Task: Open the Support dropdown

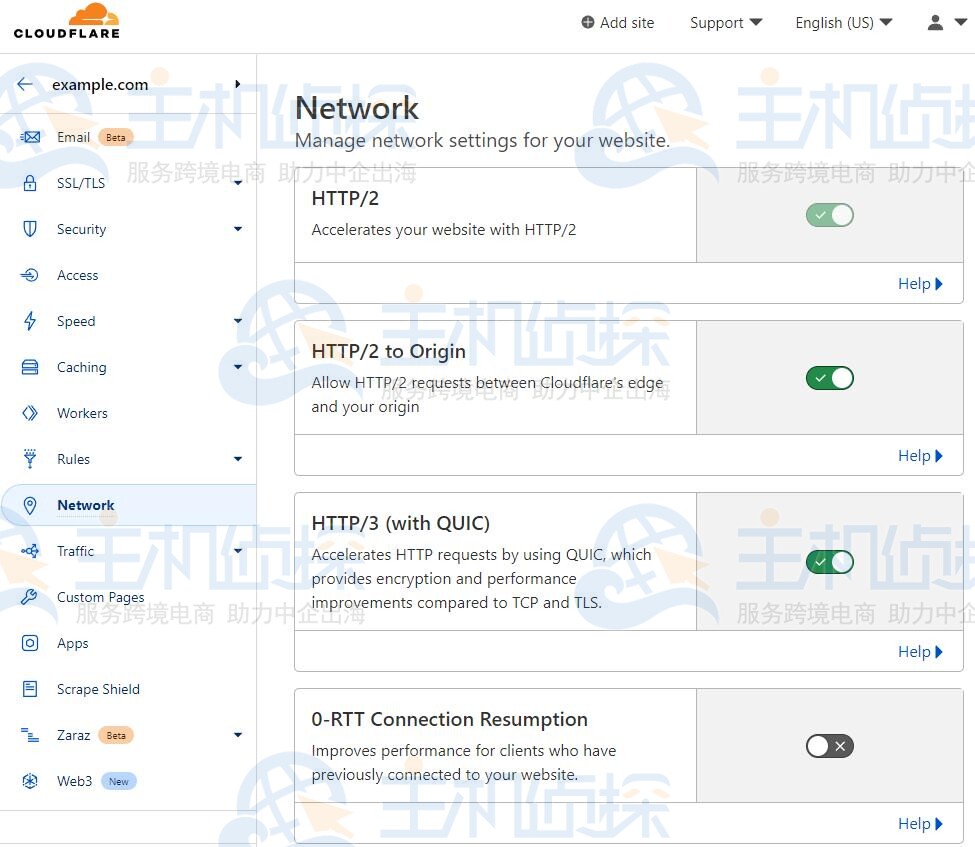Action: (725, 22)
